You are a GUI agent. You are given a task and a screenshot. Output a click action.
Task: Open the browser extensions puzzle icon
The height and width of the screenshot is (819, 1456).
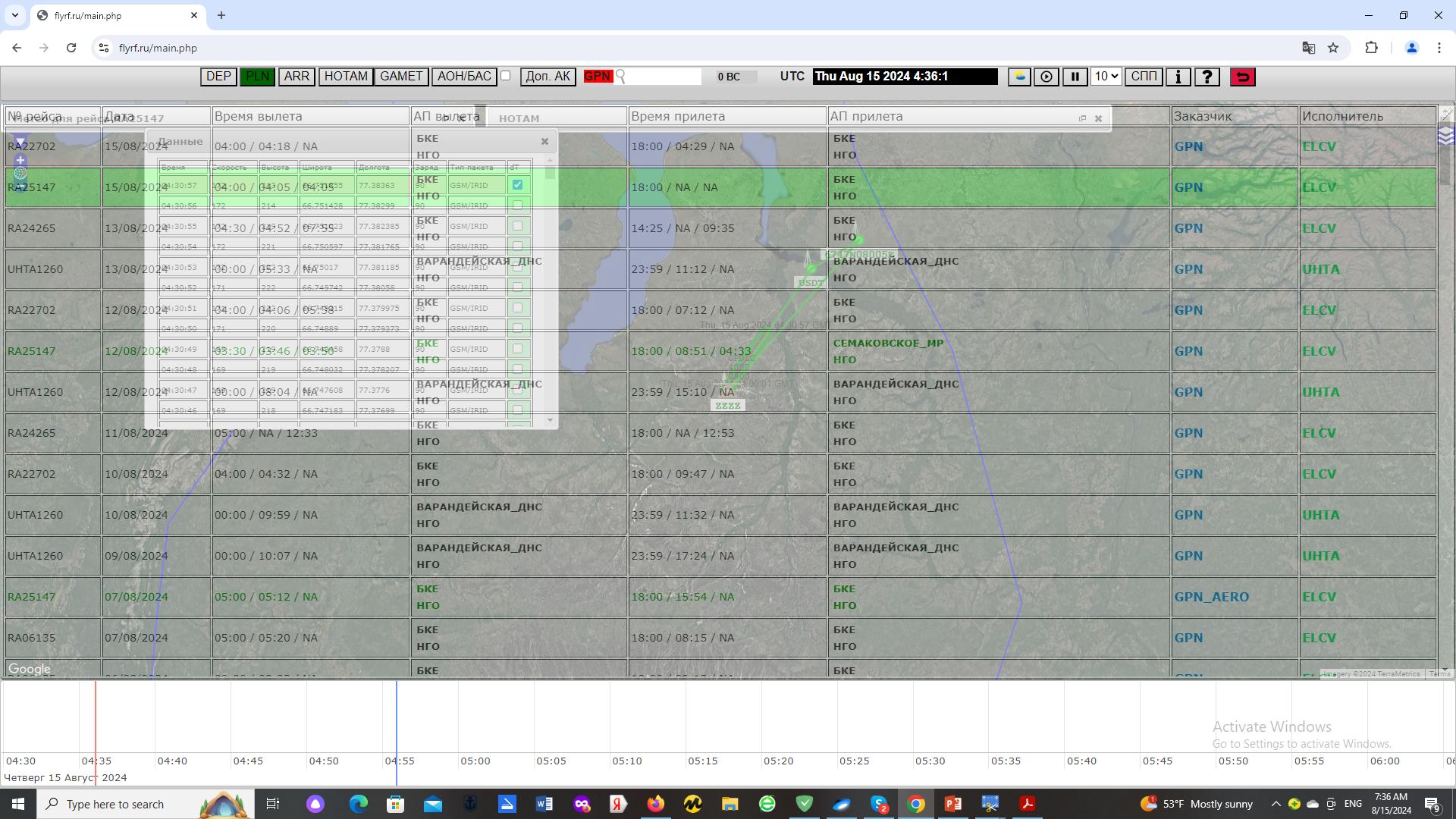pos(1371,48)
